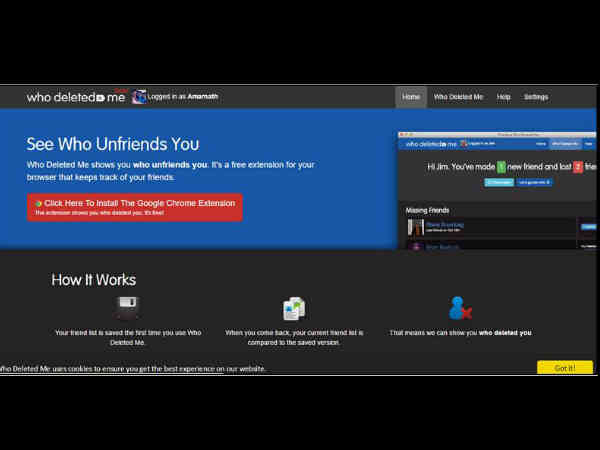This screenshot has width=600, height=450.
Task: Open the Settings nav item
Action: pyautogui.click(x=536, y=97)
